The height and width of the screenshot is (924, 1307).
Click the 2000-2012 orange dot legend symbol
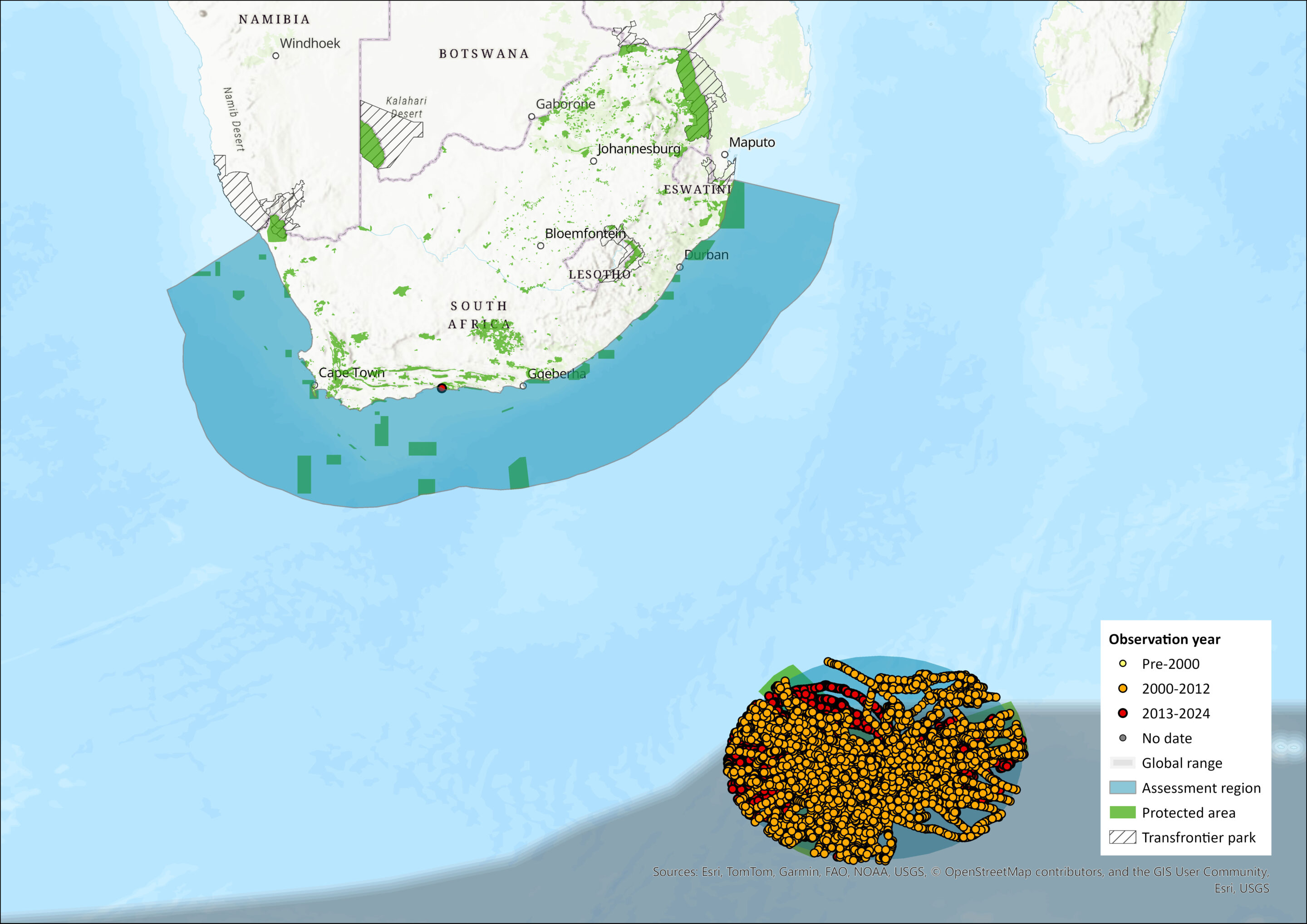pos(1123,688)
